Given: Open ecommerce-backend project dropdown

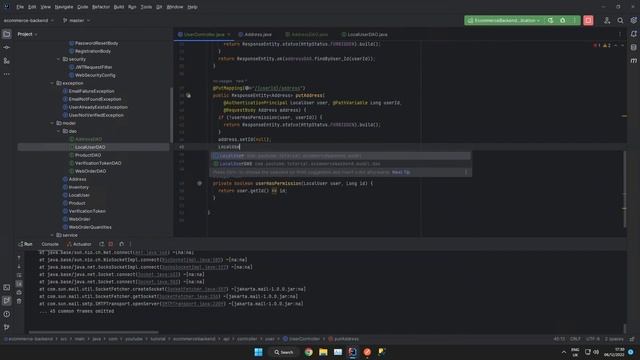Looking at the screenshot, I should click(x=29, y=20).
